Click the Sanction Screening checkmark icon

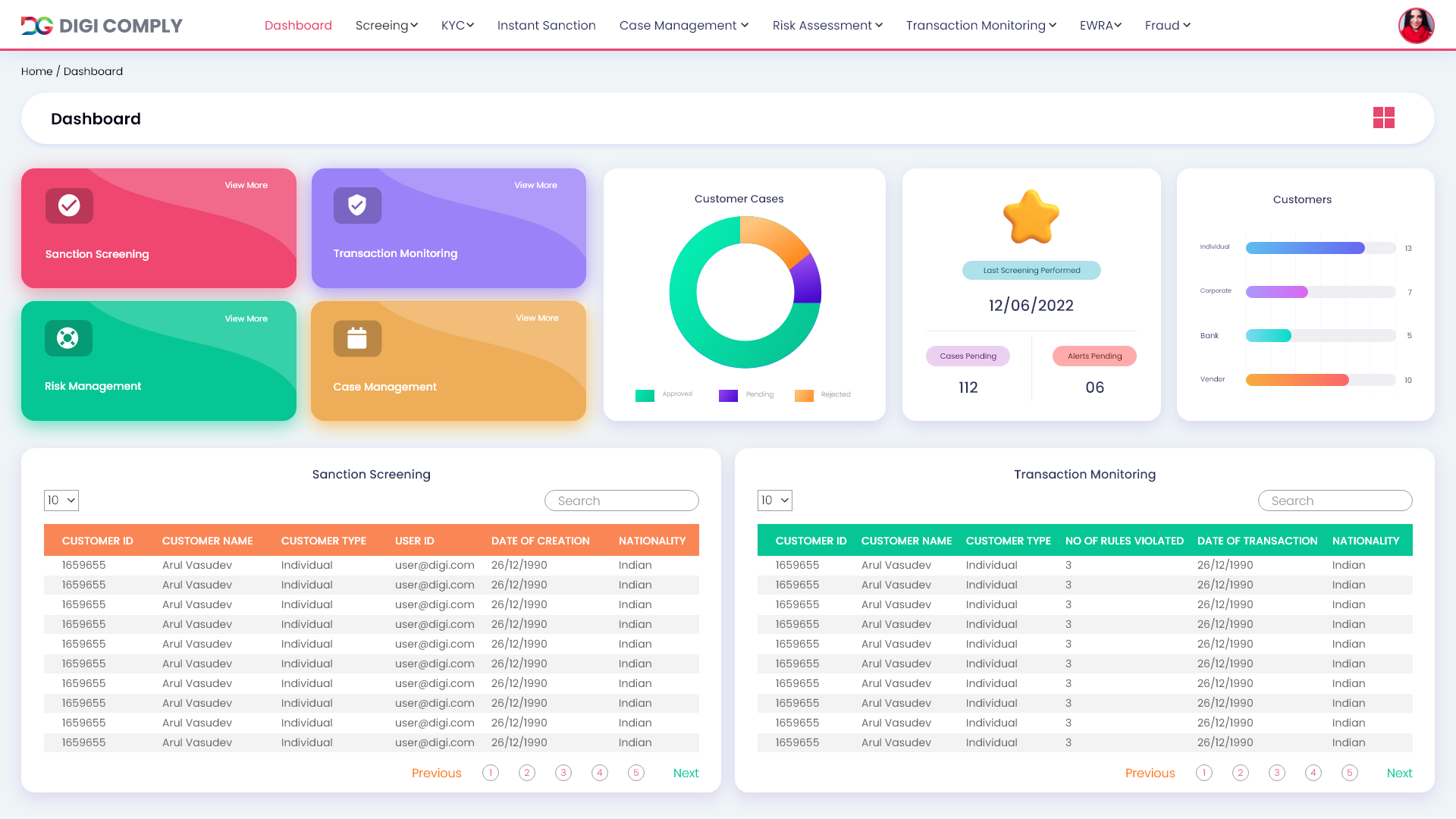pos(69,206)
